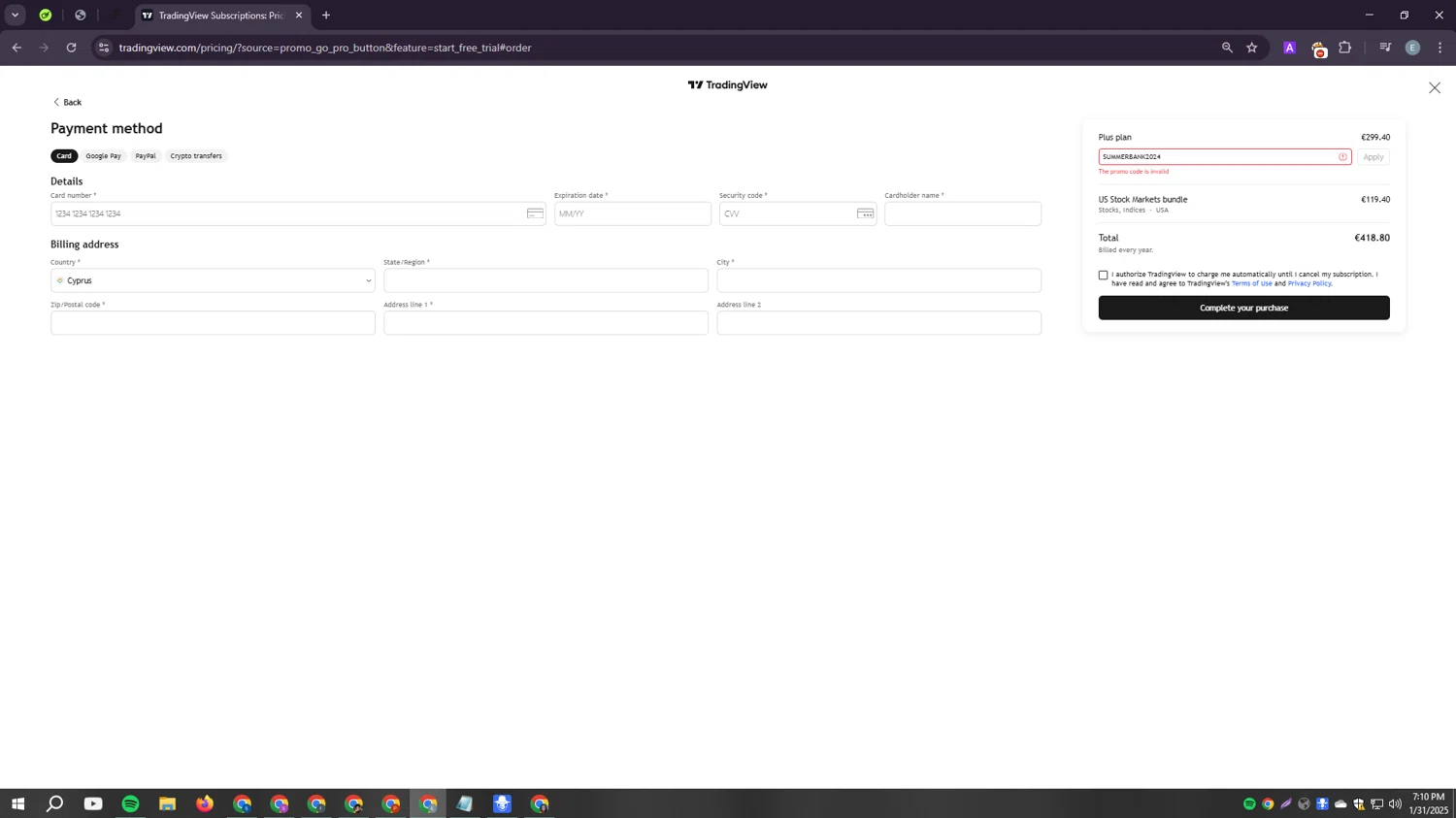Click the Total price €418.80

(x=1372, y=238)
